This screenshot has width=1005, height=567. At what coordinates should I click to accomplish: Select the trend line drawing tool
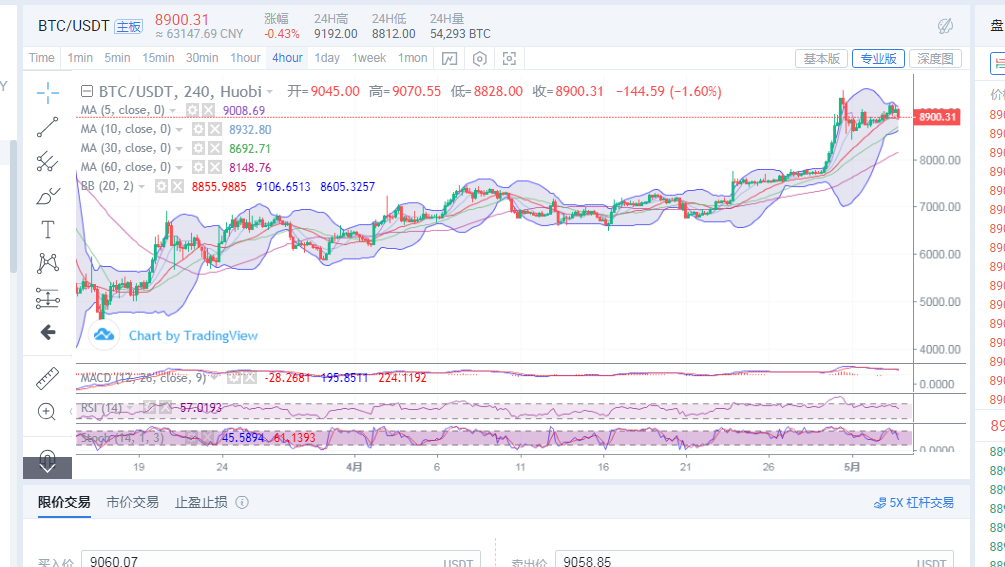(x=47, y=127)
